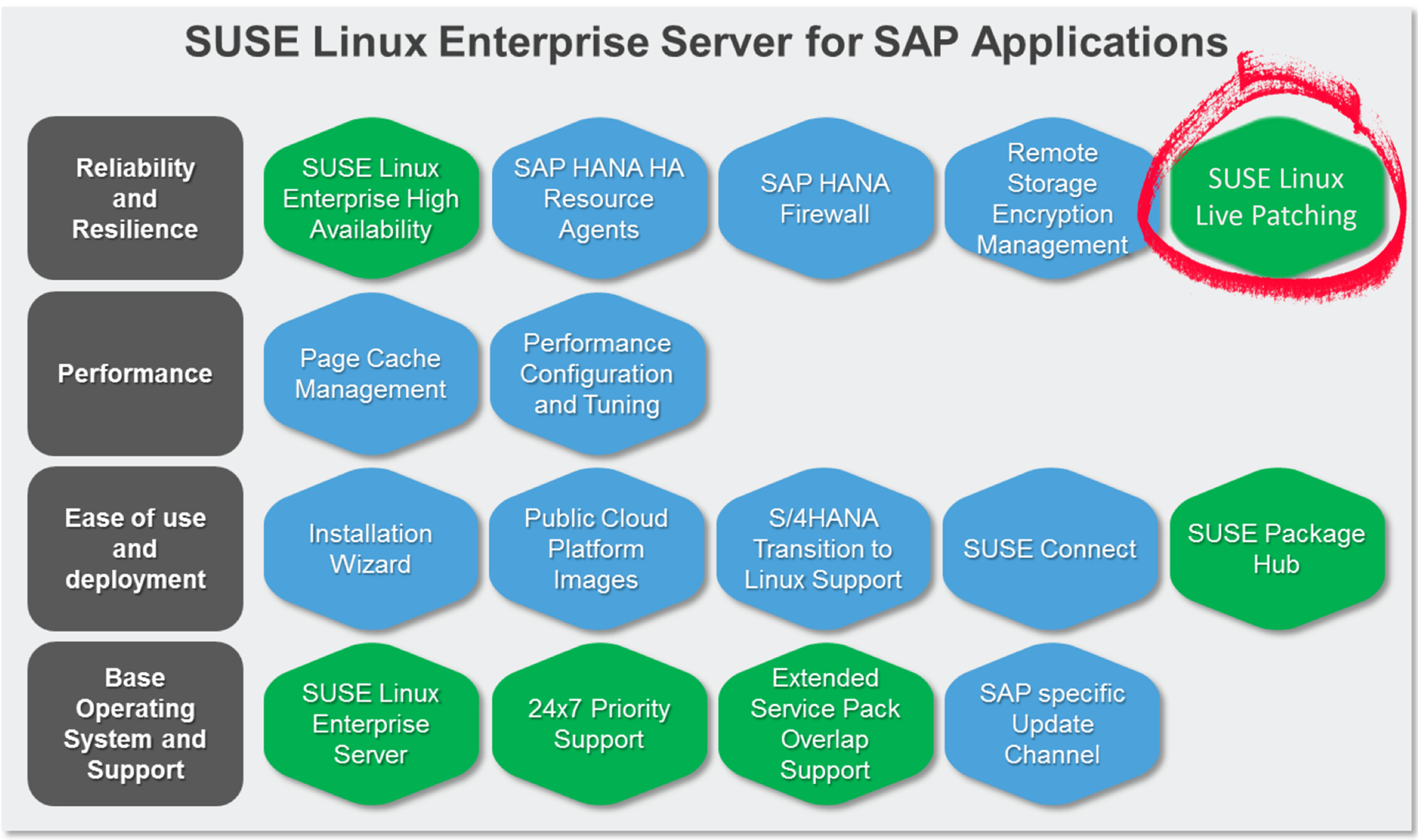This screenshot has height=840, width=1418.
Task: Select the 24x7 Priority Support hexagon
Action: tap(599, 724)
